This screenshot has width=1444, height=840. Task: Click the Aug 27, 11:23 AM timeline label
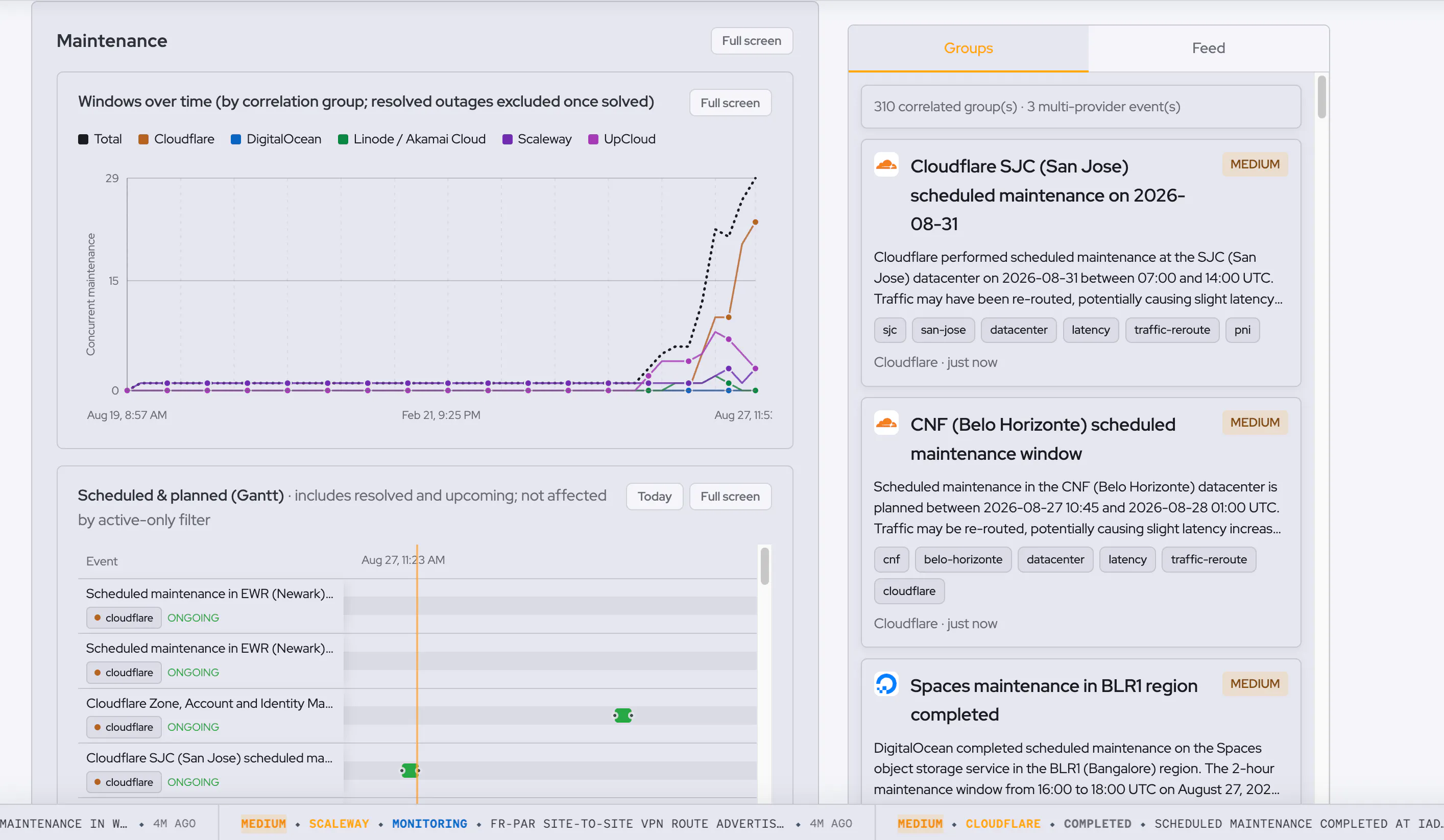[403, 560]
